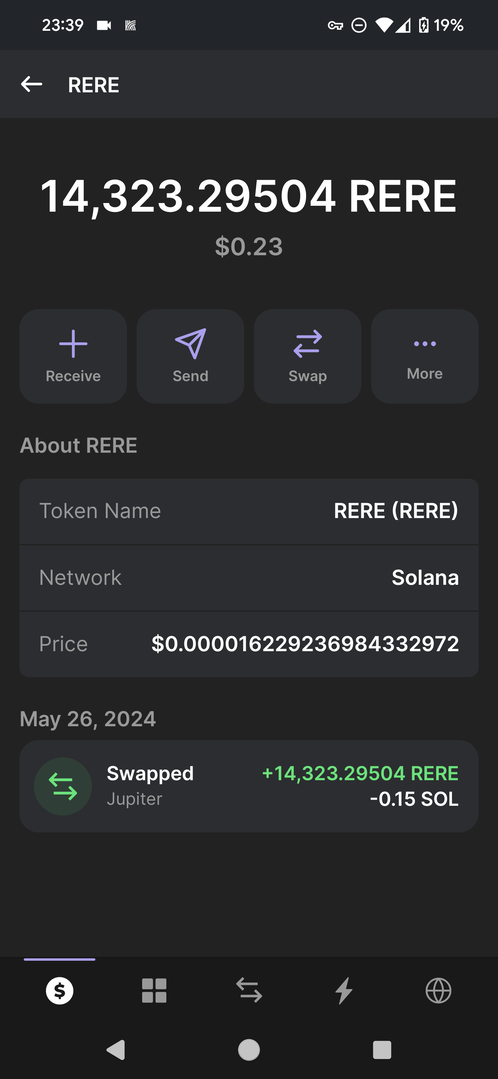The height and width of the screenshot is (1079, 498).
Task: Select the Token Name row
Action: tap(249, 511)
